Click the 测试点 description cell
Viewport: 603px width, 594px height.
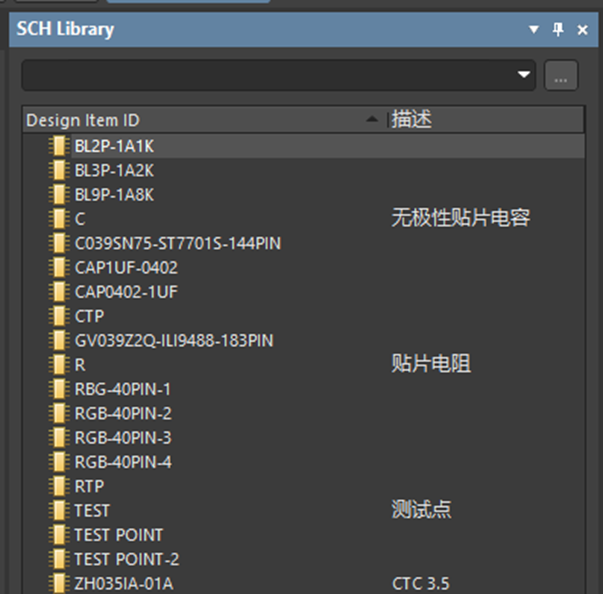pos(421,509)
